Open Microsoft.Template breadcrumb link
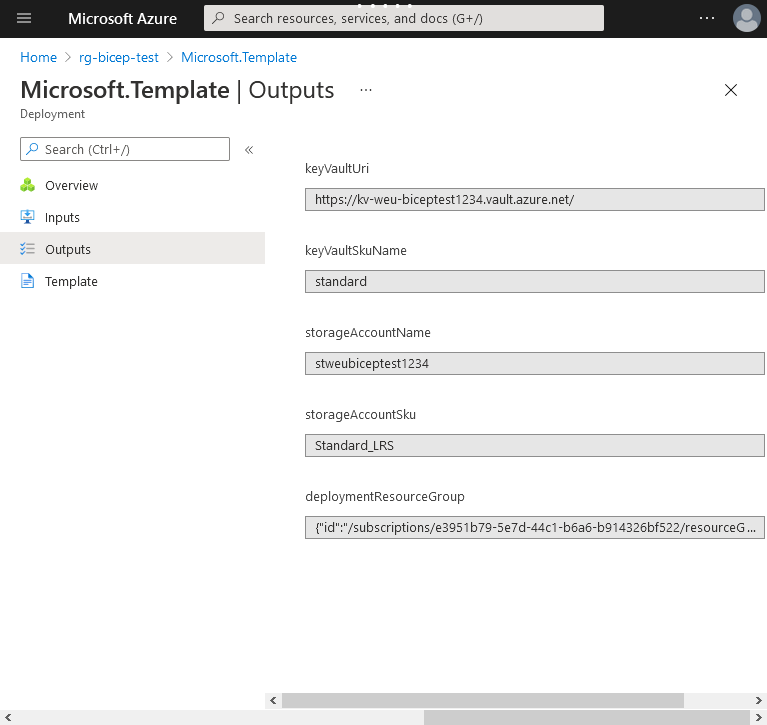This screenshot has width=767, height=725. coord(238,57)
